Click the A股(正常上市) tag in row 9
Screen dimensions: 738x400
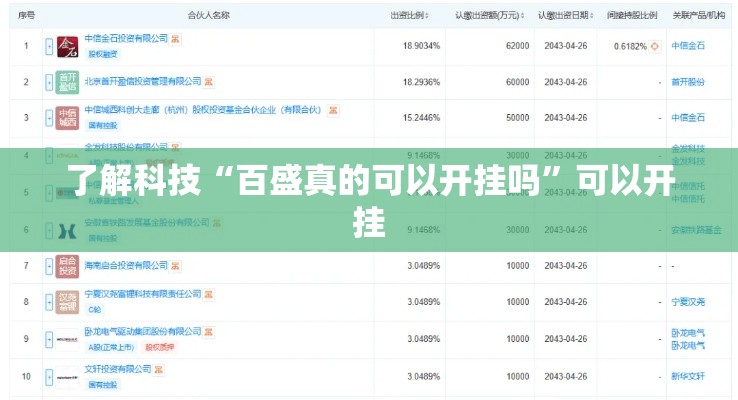pos(111,347)
